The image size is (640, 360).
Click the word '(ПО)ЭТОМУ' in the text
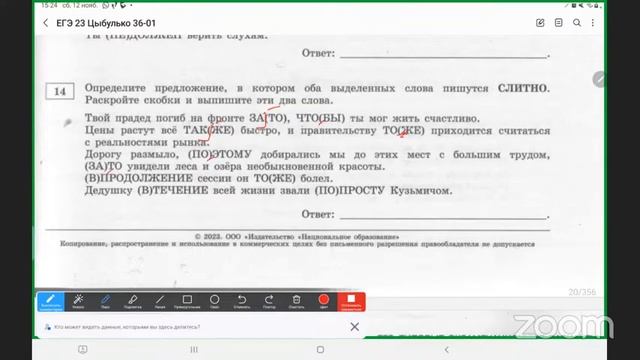(220, 155)
